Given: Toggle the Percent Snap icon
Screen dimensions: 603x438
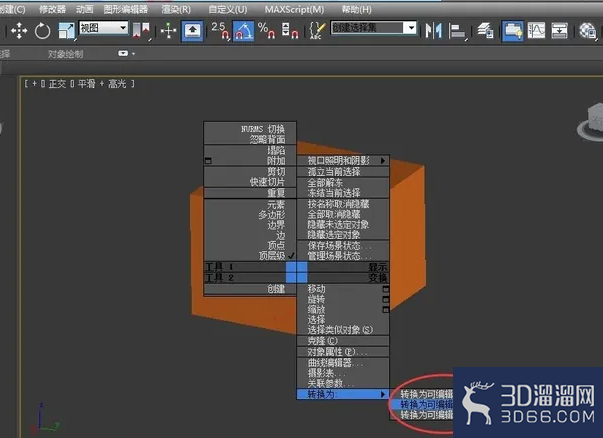Looking at the screenshot, I should [x=267, y=31].
